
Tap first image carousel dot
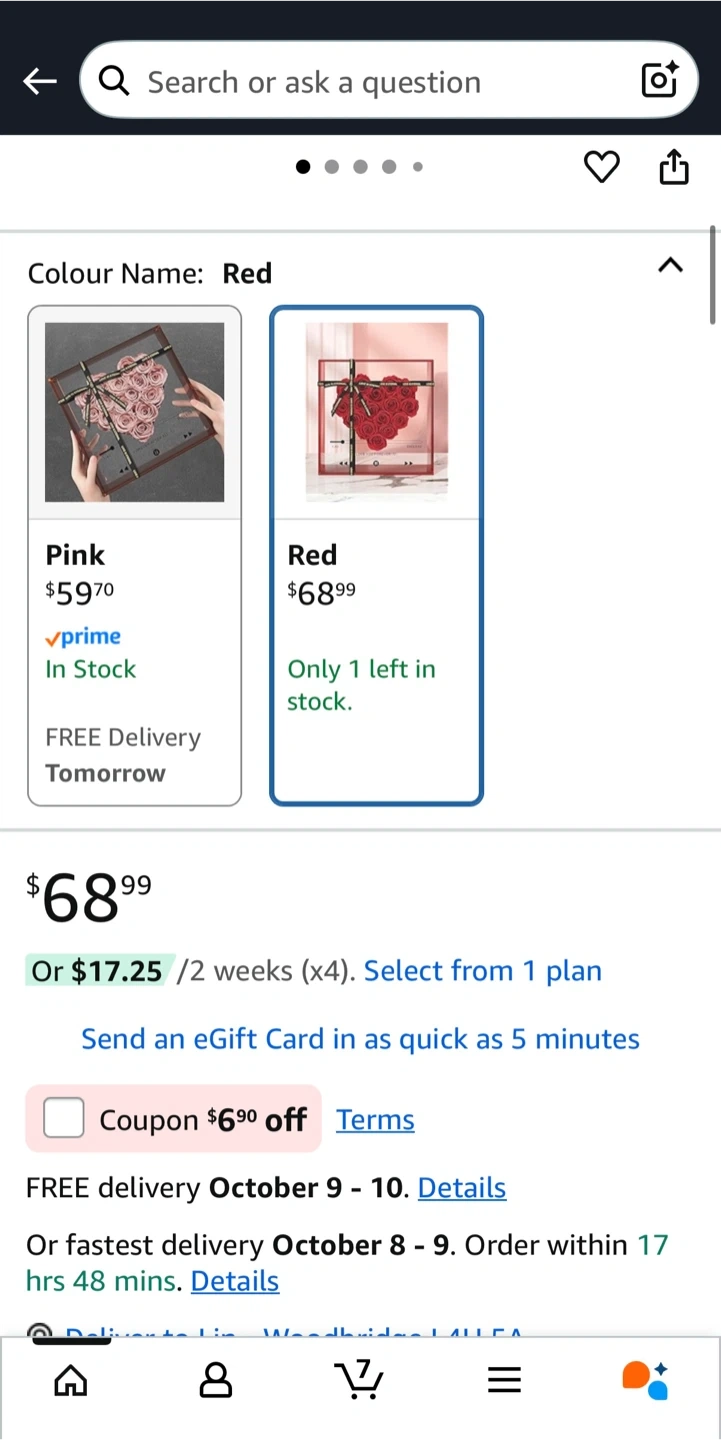[x=303, y=167]
